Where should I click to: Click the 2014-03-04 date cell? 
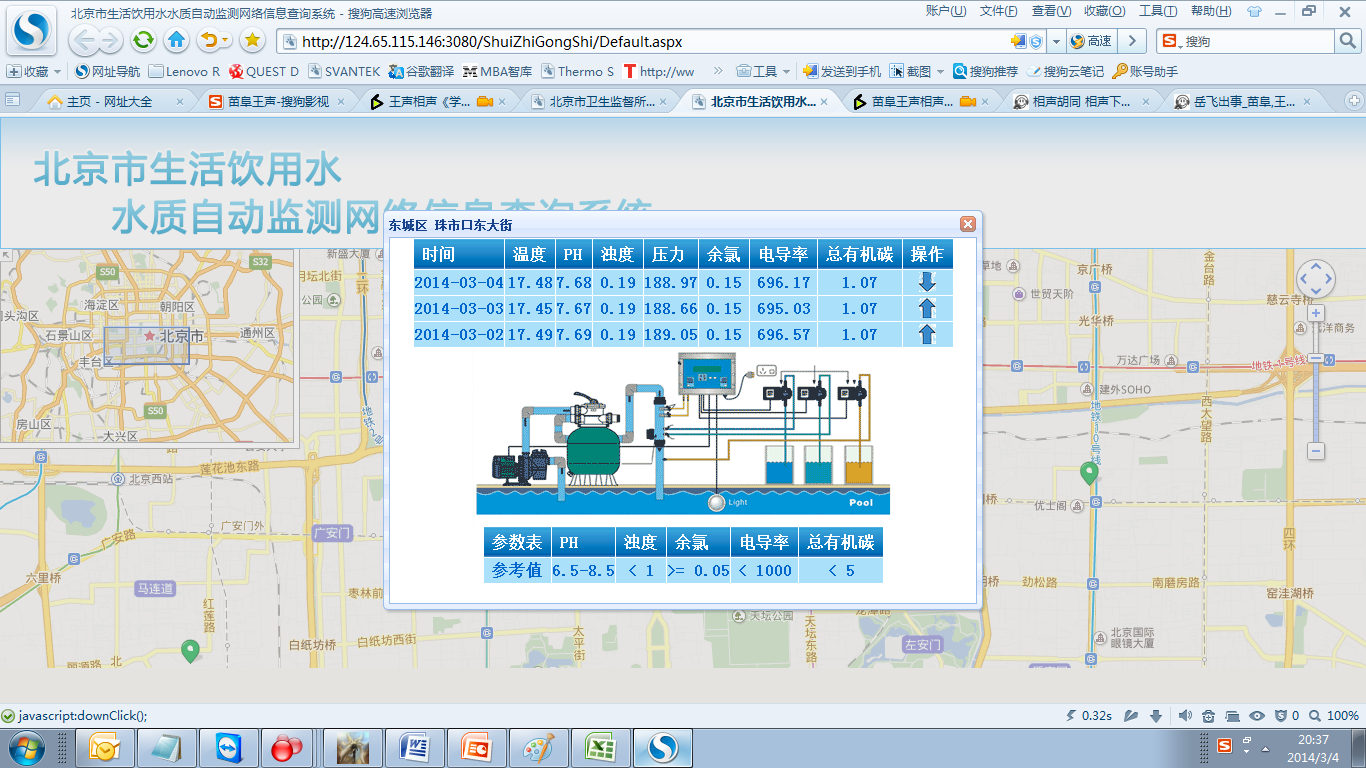pos(459,283)
